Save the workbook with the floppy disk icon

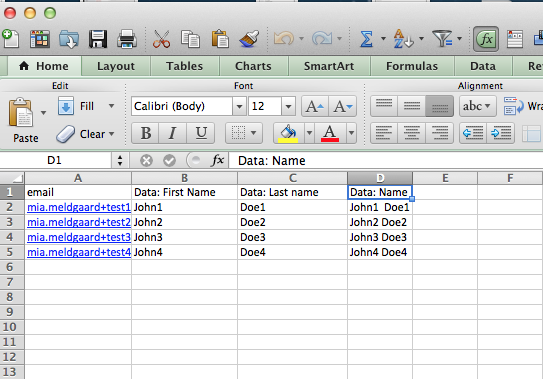98,38
